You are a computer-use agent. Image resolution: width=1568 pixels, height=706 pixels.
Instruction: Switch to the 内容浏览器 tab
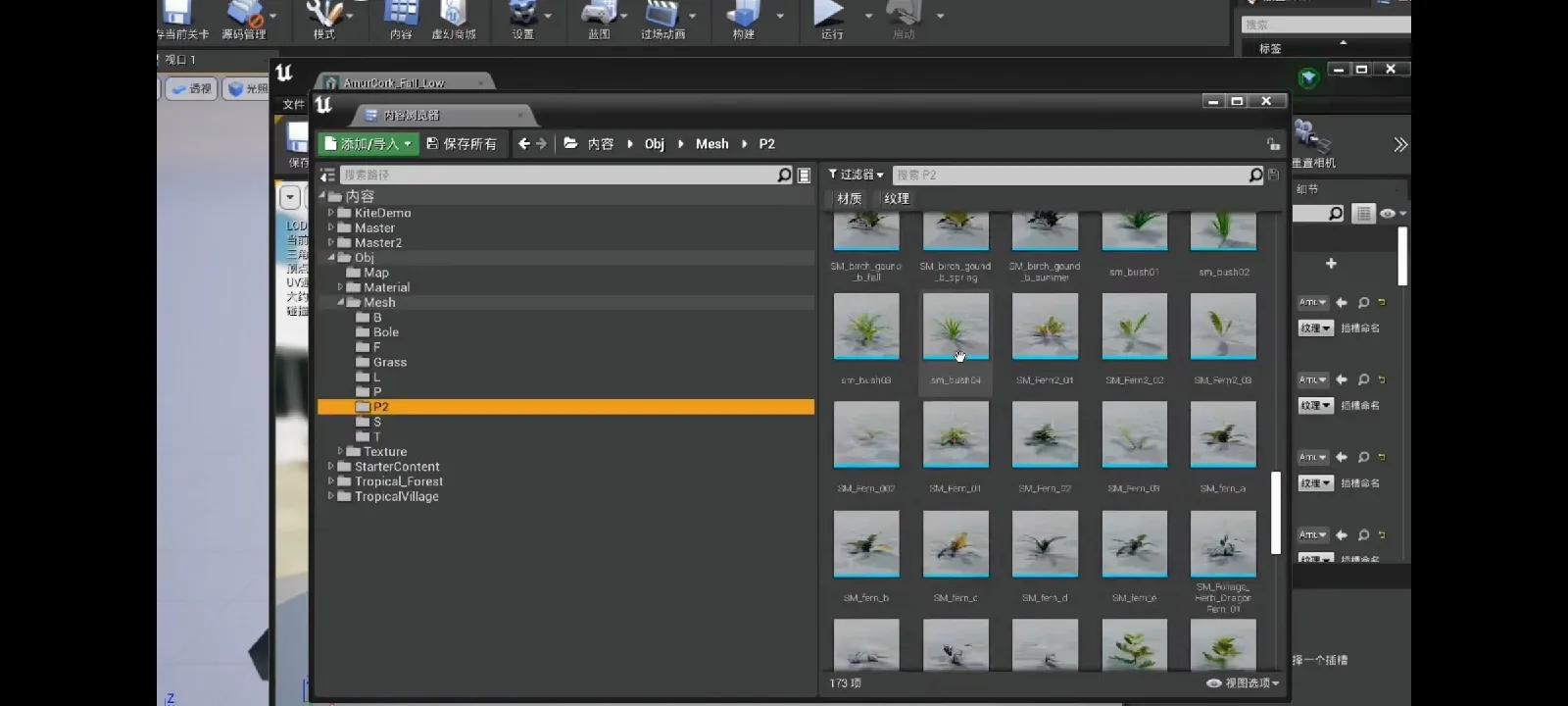tap(412, 116)
